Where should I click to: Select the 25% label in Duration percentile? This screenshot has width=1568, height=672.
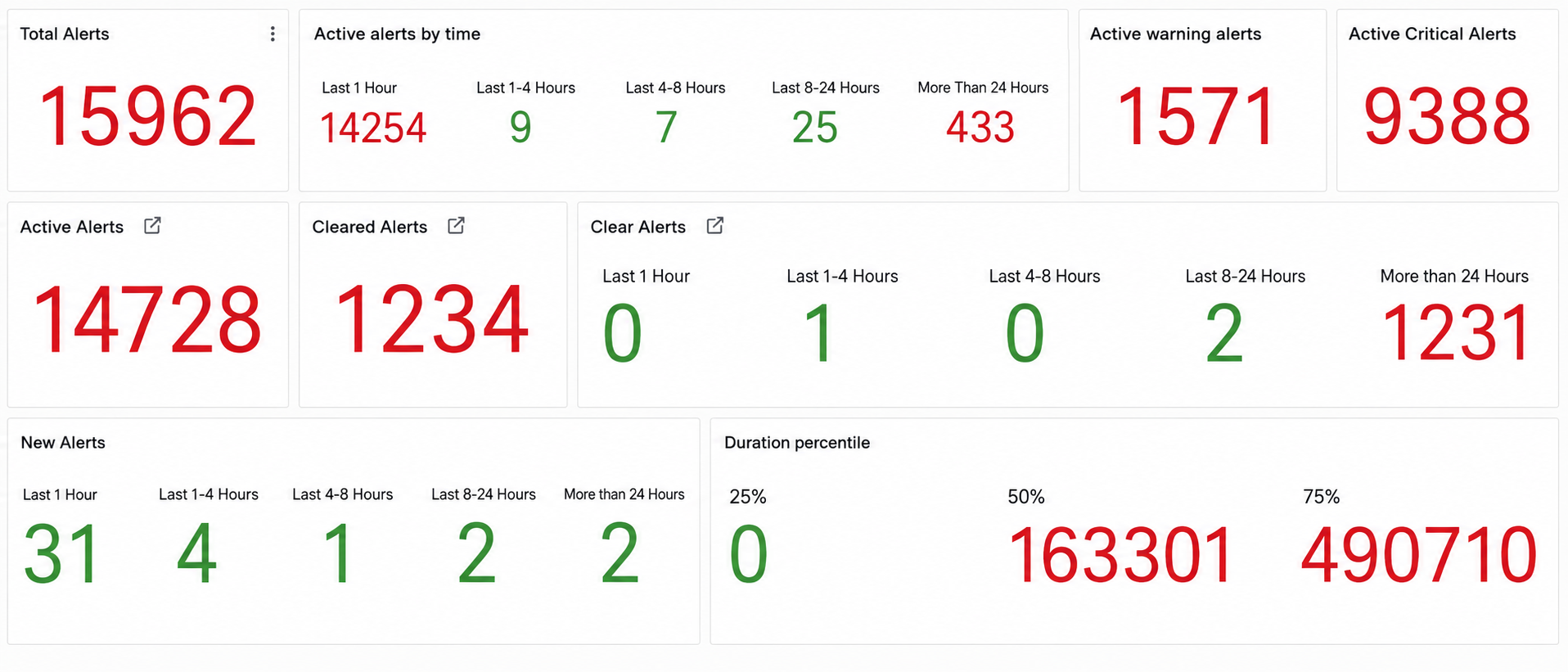pos(748,497)
